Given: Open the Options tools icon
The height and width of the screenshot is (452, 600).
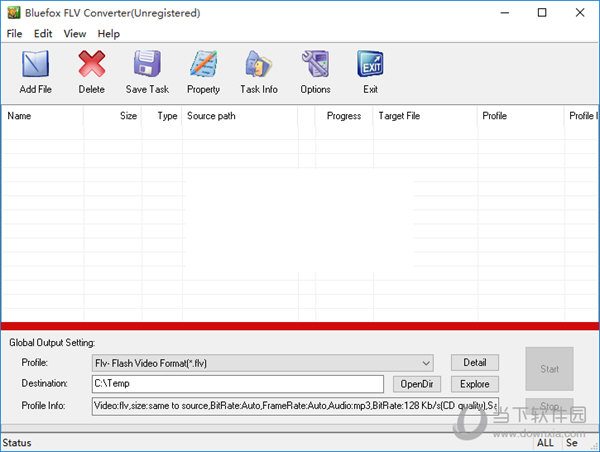Looking at the screenshot, I should tap(315, 64).
